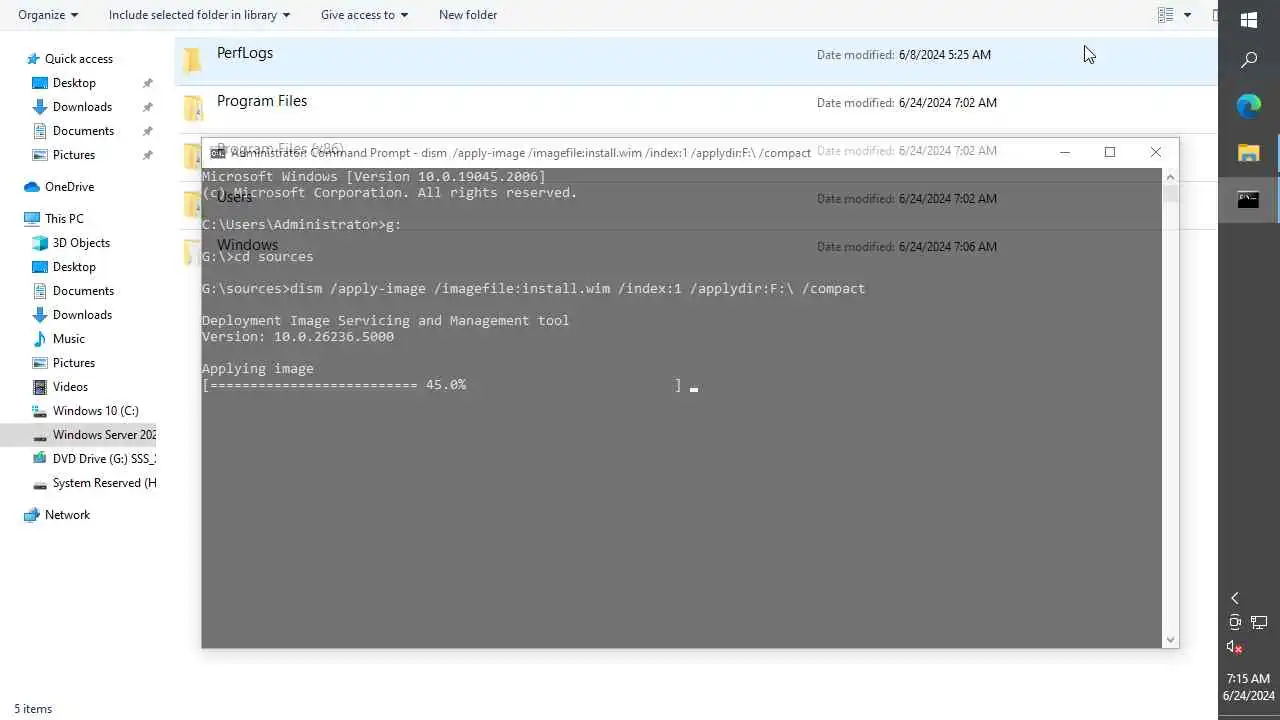The width and height of the screenshot is (1280, 720).
Task: Open the view options dropdown arrow
Action: 1187,15
